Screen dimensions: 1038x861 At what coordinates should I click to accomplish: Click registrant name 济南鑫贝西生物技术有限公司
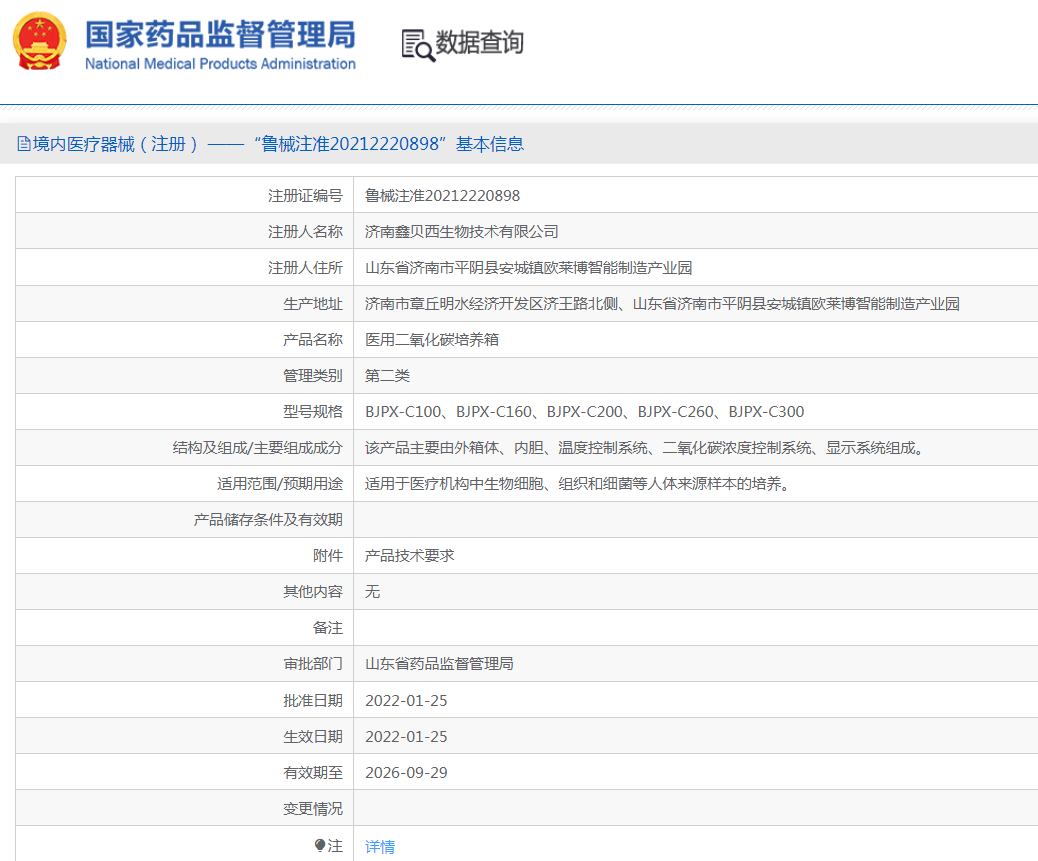pyautogui.click(x=461, y=232)
